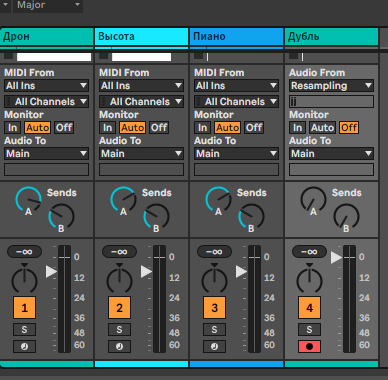Open Audio To Main dropdown on Высота
388x380 pixels.
pyautogui.click(x=141, y=154)
